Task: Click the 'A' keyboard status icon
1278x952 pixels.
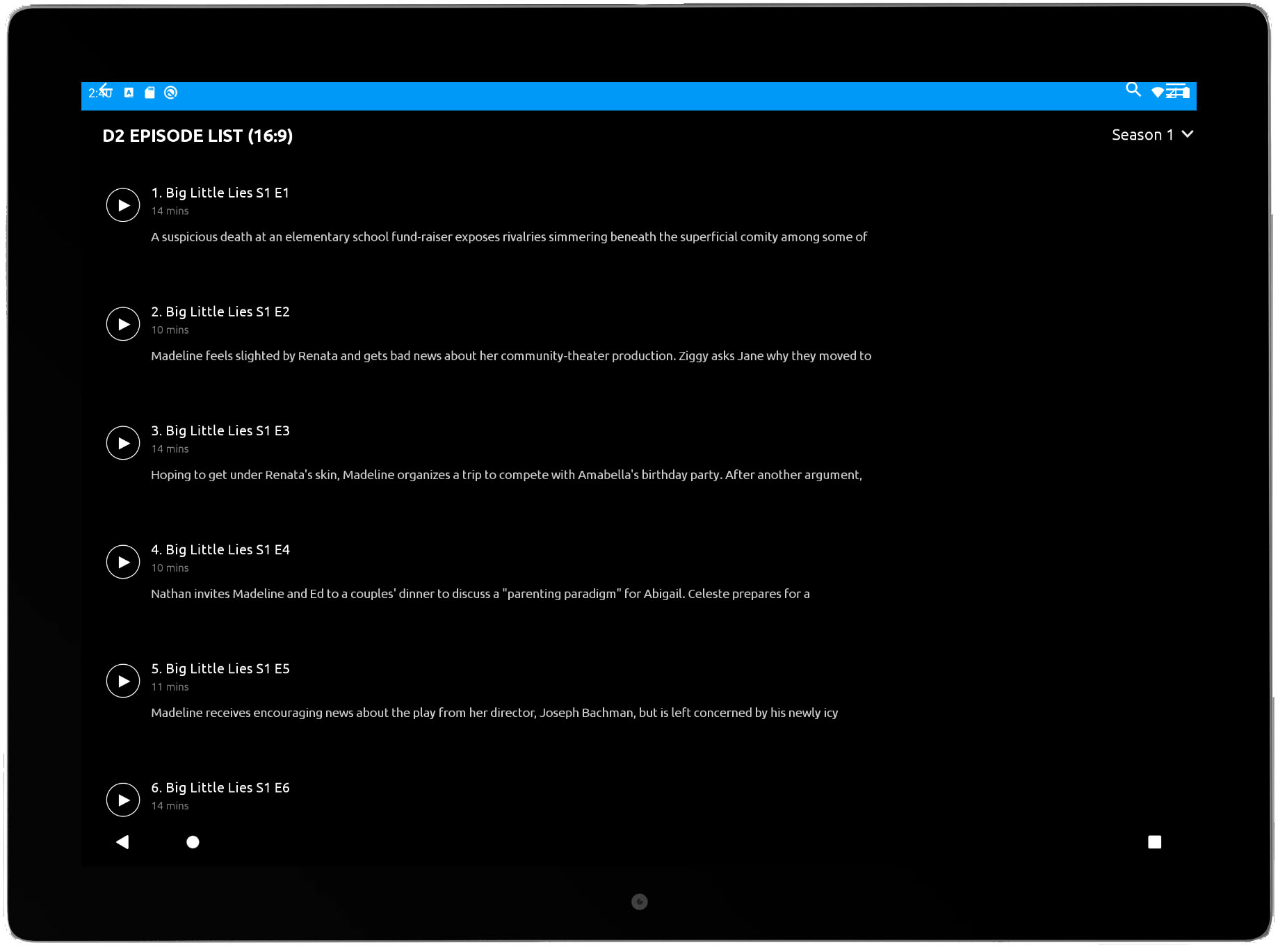Action: 129,92
